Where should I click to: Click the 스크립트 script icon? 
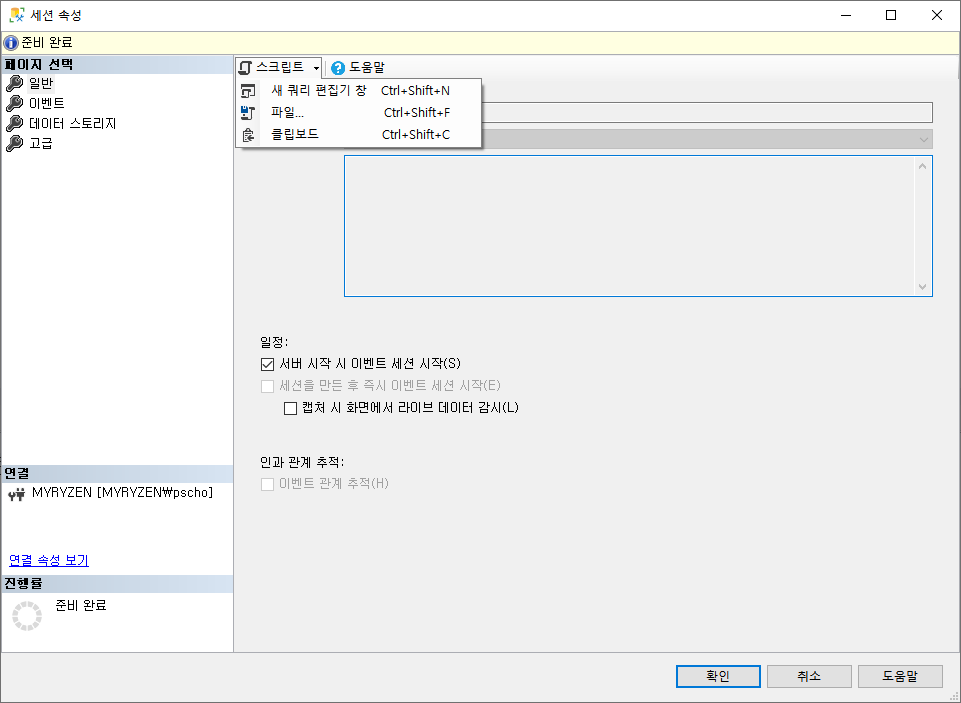coord(245,67)
